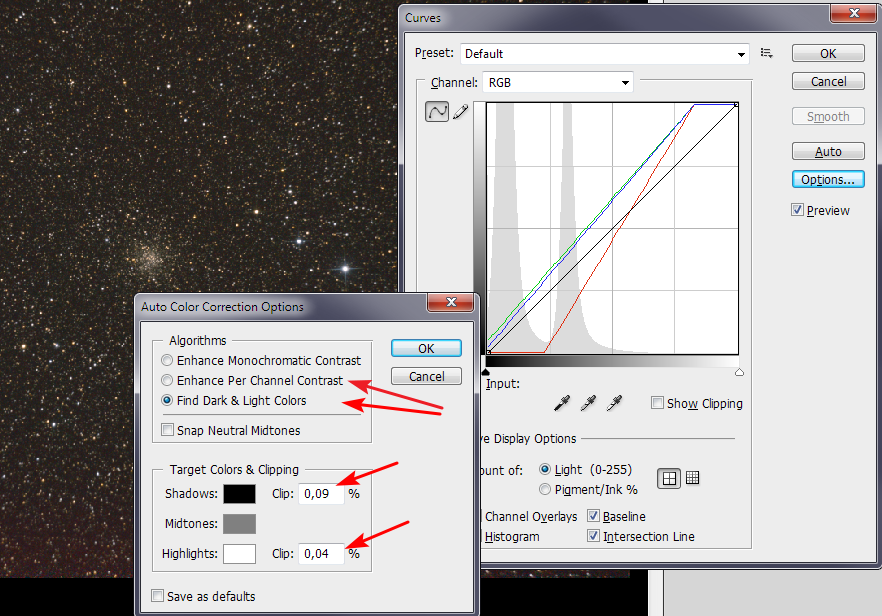Image resolution: width=882 pixels, height=616 pixels.
Task: Pick the gray point eyedropper
Action: [x=588, y=403]
